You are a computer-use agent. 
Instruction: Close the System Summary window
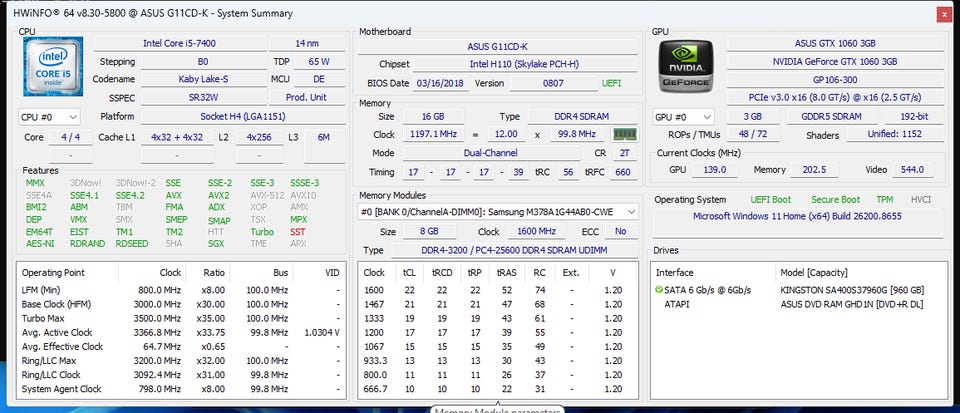pyautogui.click(x=943, y=16)
